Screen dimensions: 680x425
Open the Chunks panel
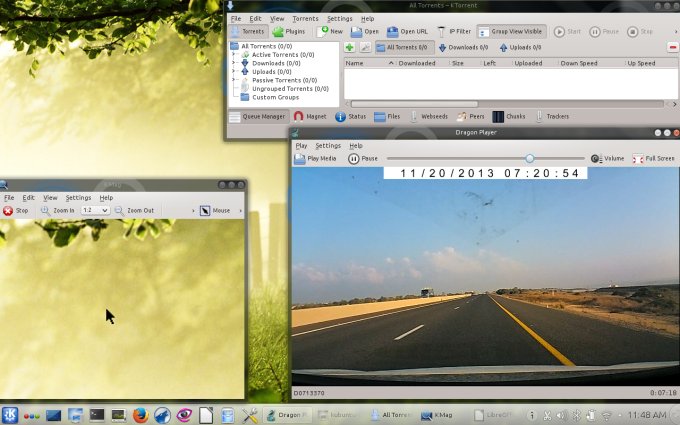pos(509,117)
